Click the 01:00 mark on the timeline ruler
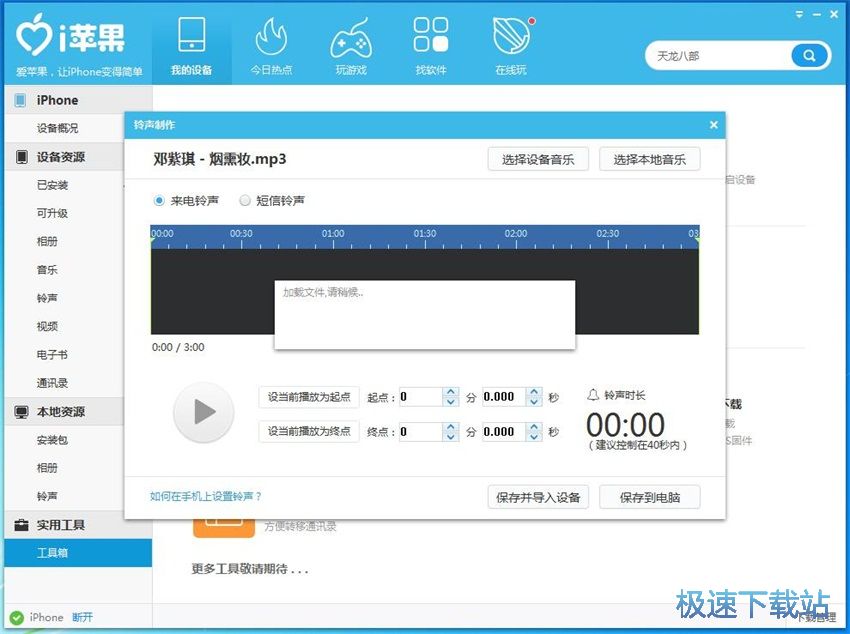The image size is (850, 634). (x=333, y=234)
